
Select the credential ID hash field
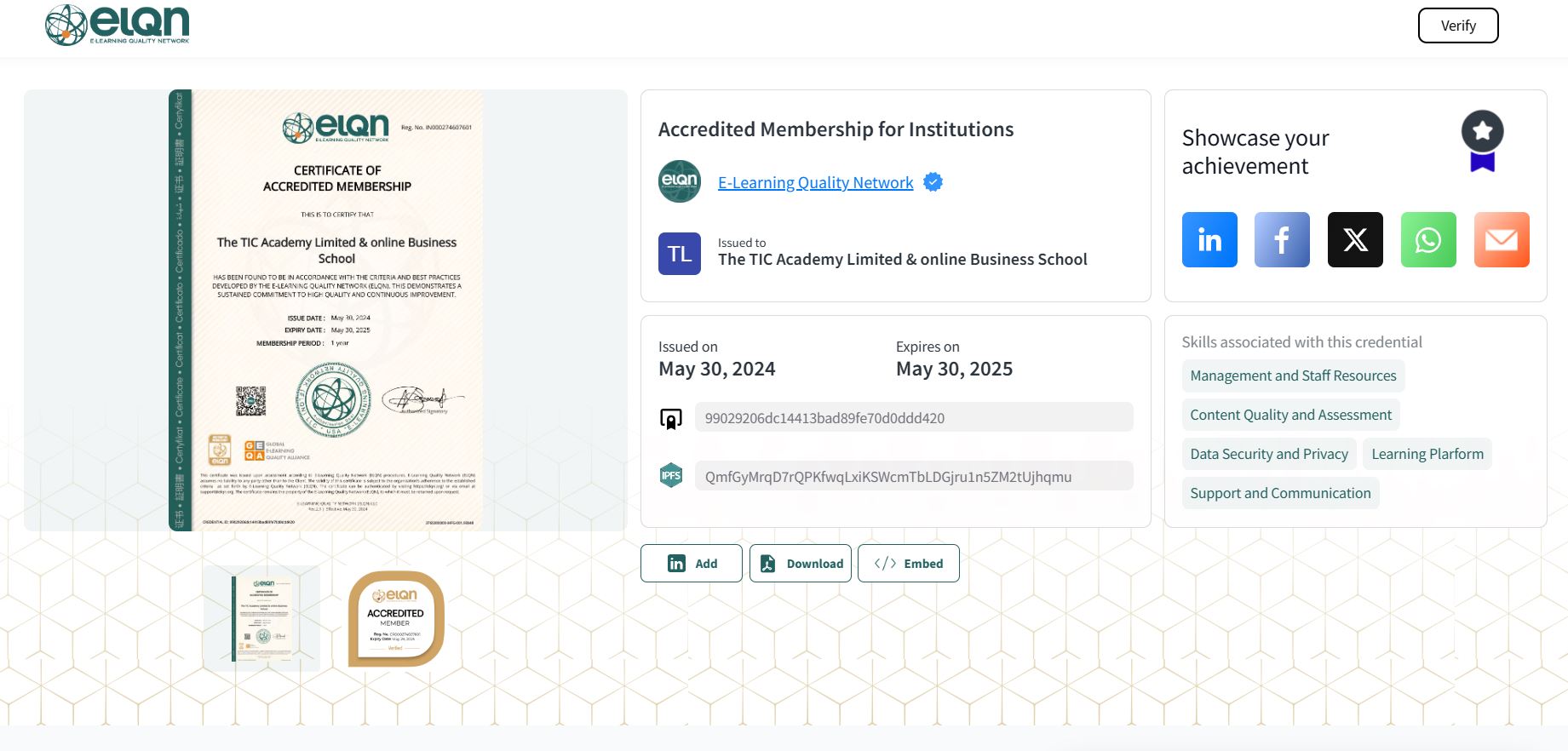point(914,417)
